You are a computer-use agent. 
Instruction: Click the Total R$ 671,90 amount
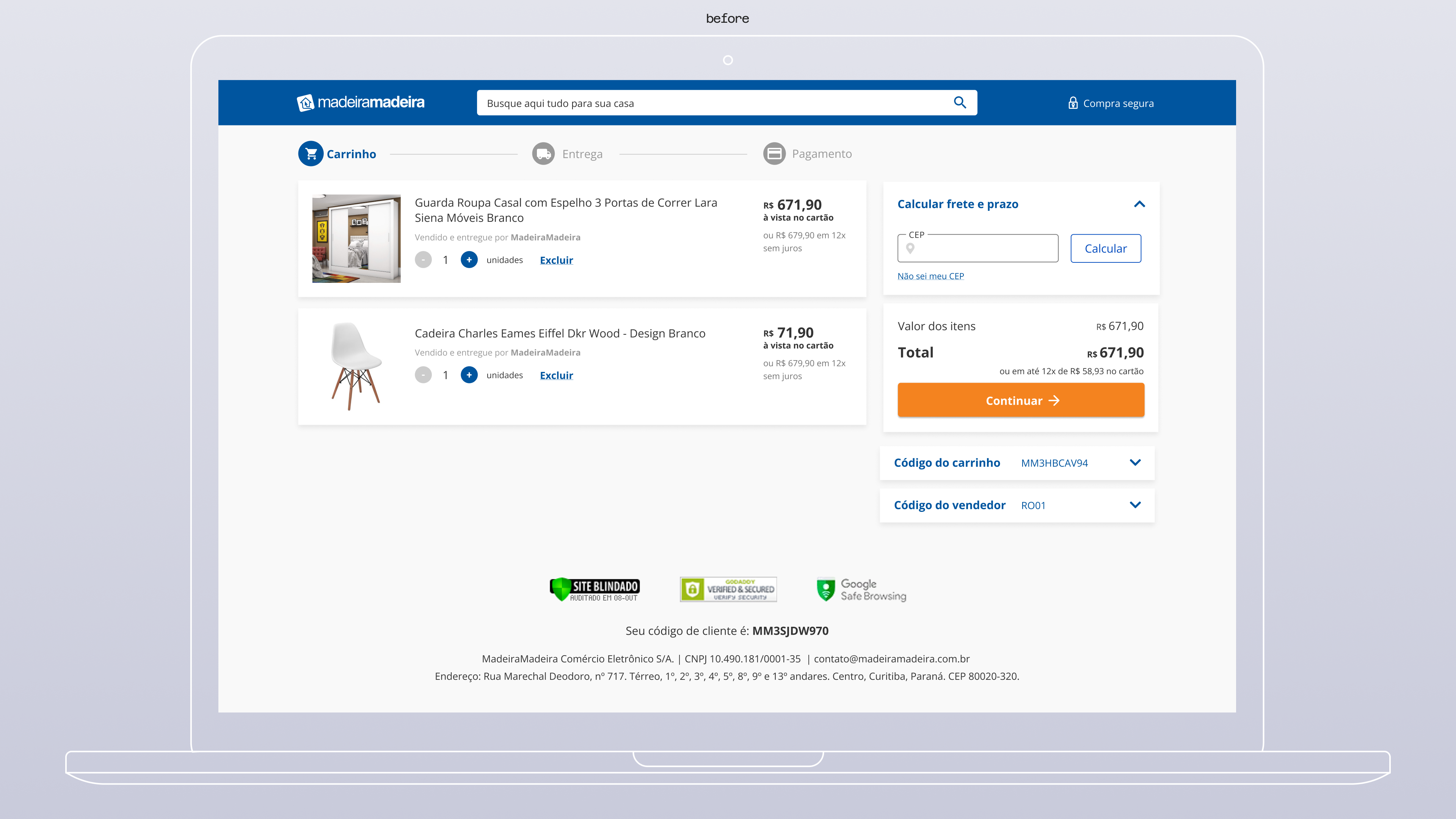1115,353
